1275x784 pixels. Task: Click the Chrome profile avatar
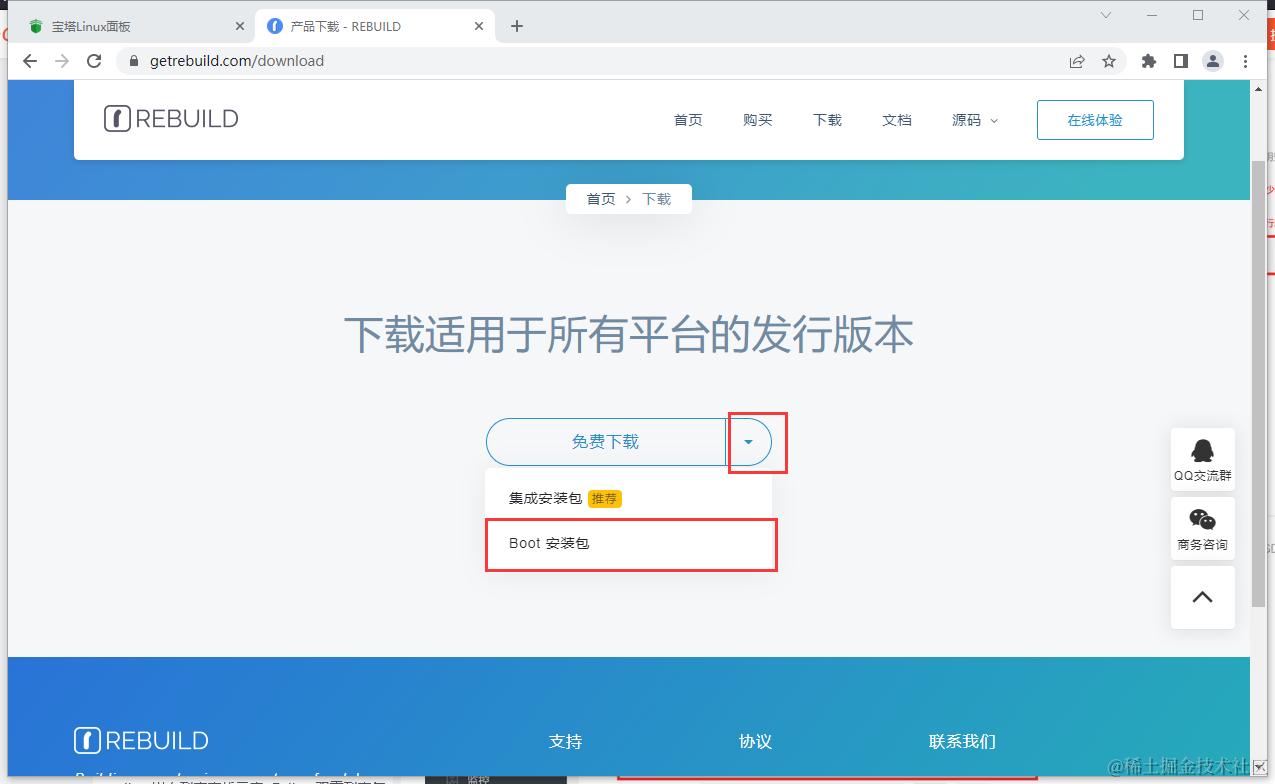(x=1212, y=61)
